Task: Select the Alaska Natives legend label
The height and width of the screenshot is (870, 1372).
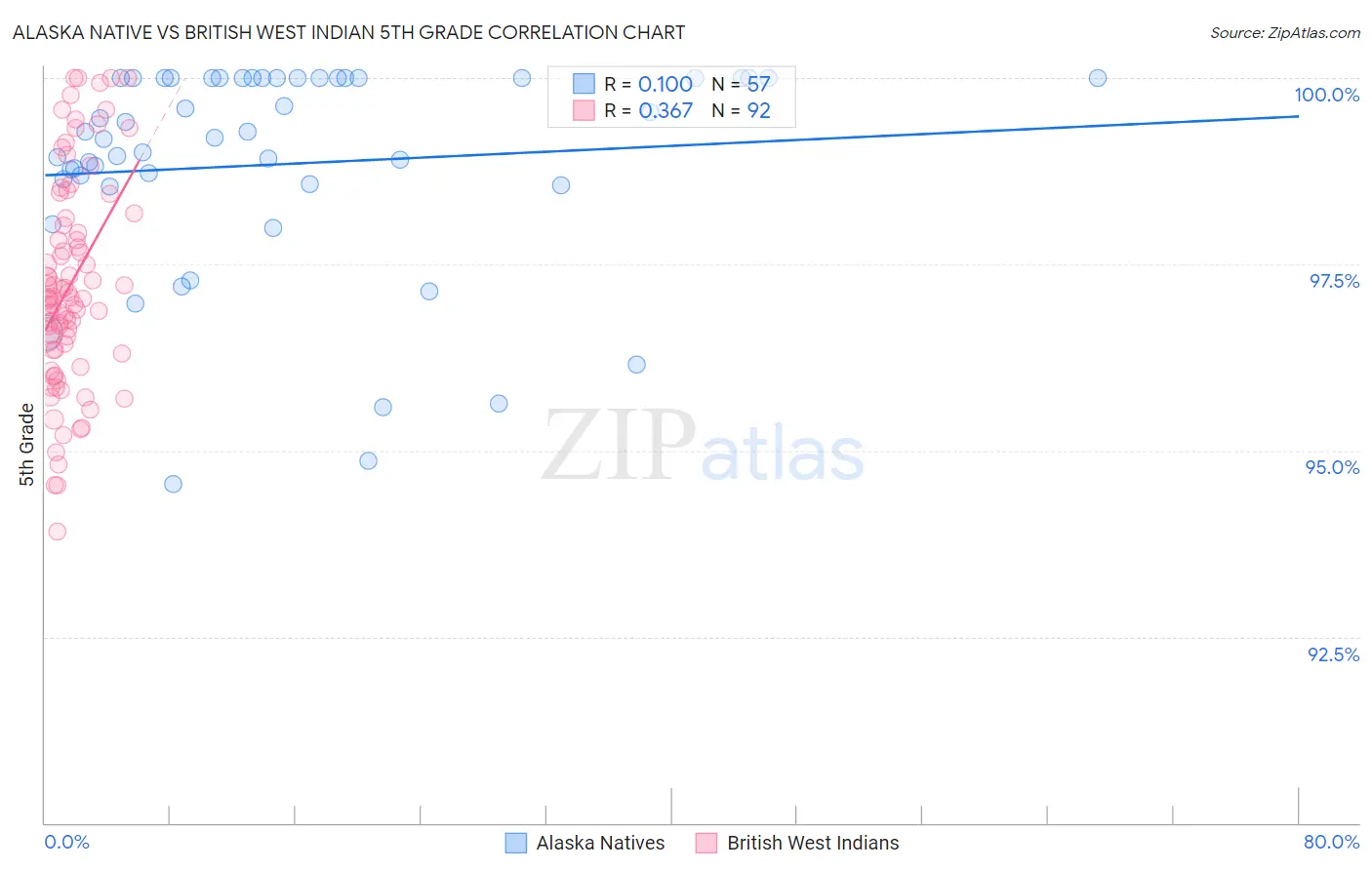Action: point(600,843)
